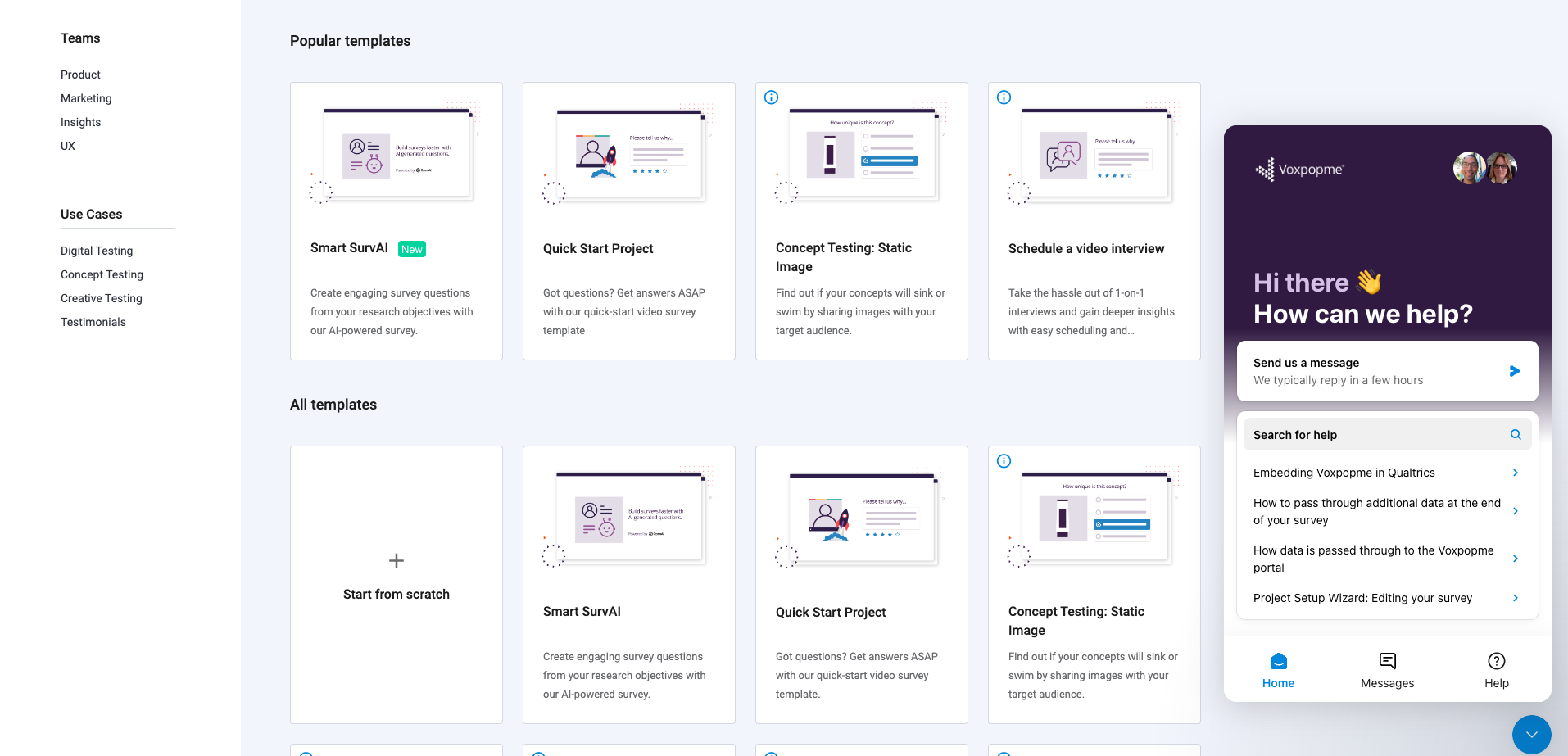1568x756 pixels.
Task: Select Product team filter
Action: coord(80,75)
